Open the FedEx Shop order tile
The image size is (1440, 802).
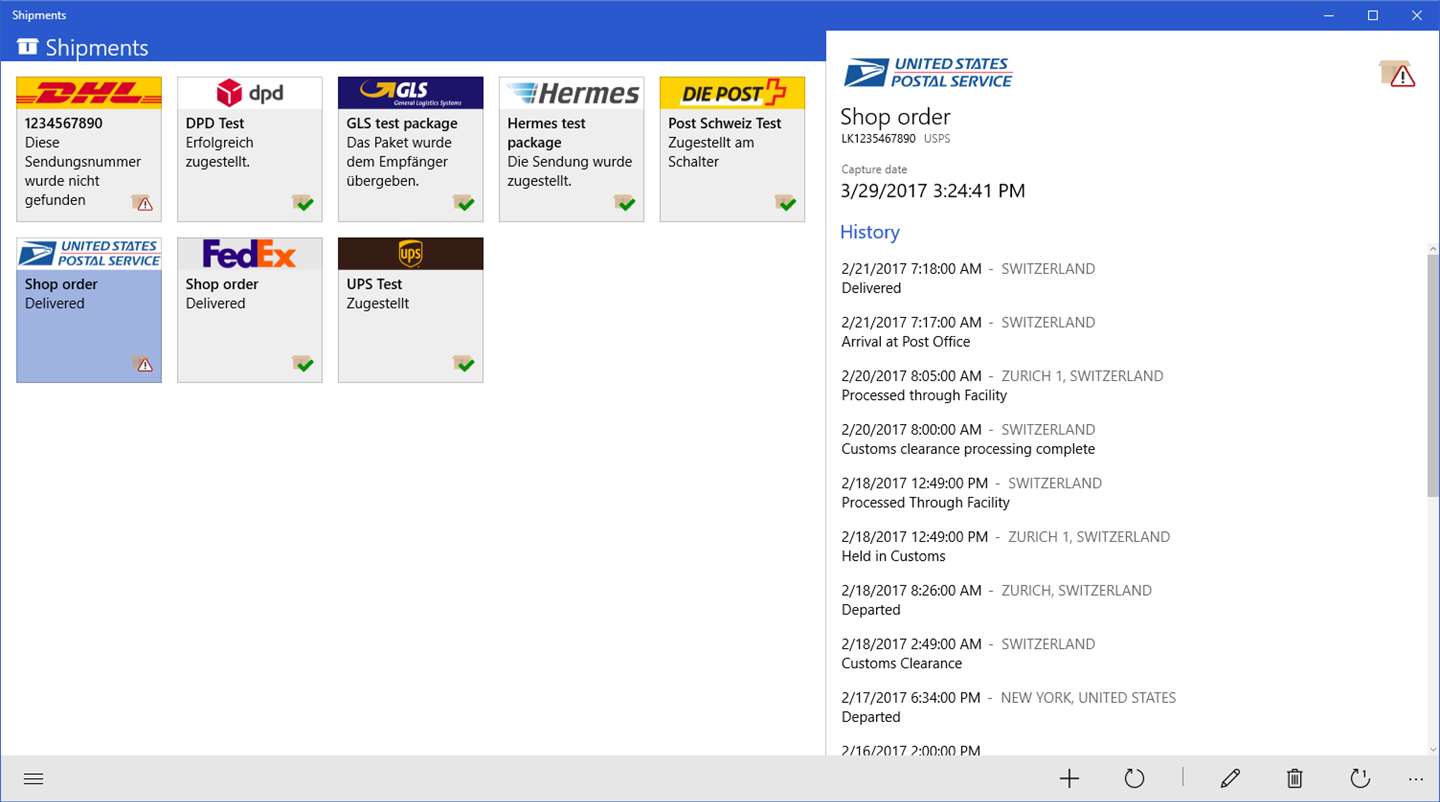click(250, 310)
